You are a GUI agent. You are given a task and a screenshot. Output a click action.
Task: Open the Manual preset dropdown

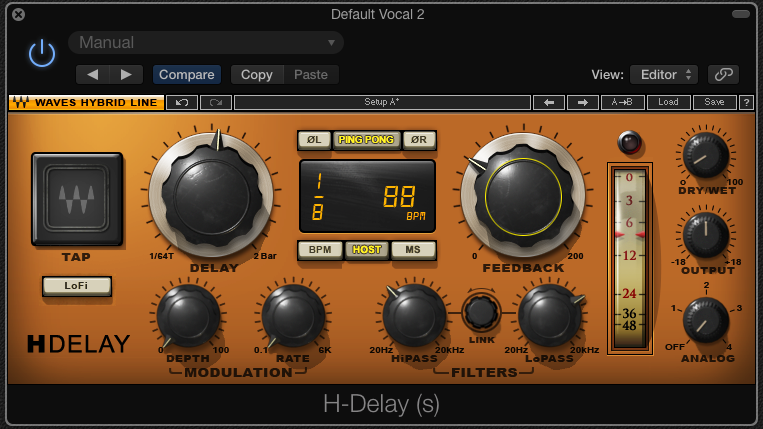[x=206, y=43]
